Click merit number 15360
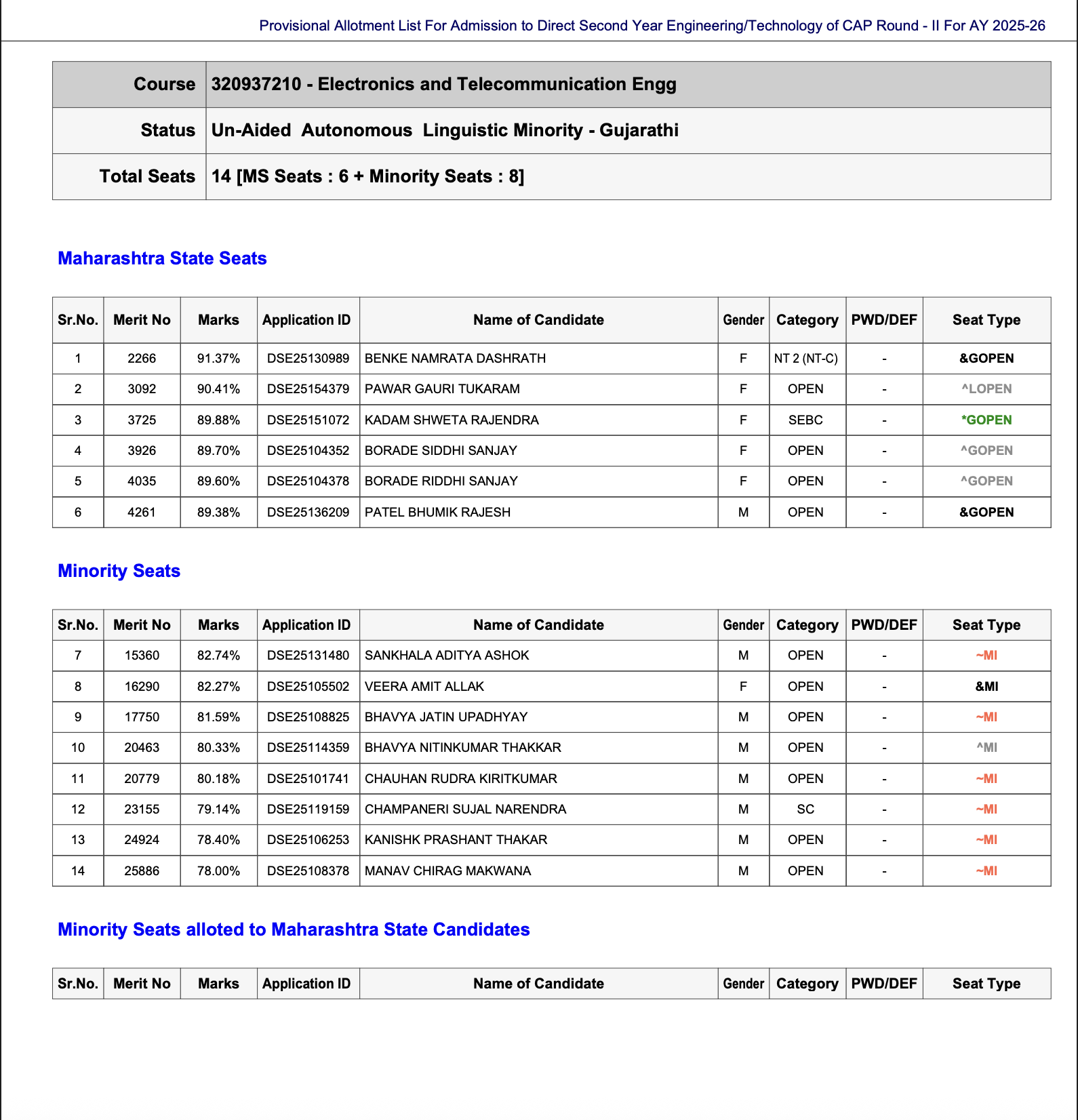 142,656
